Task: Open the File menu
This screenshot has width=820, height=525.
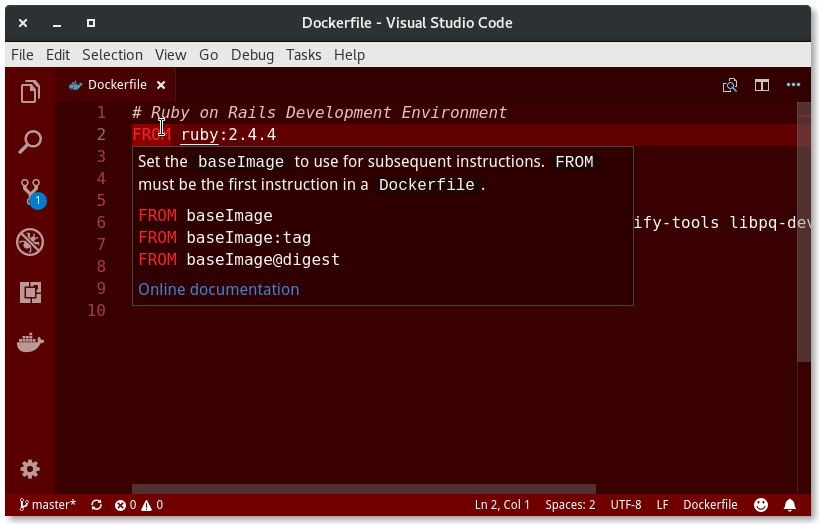Action: 22,55
